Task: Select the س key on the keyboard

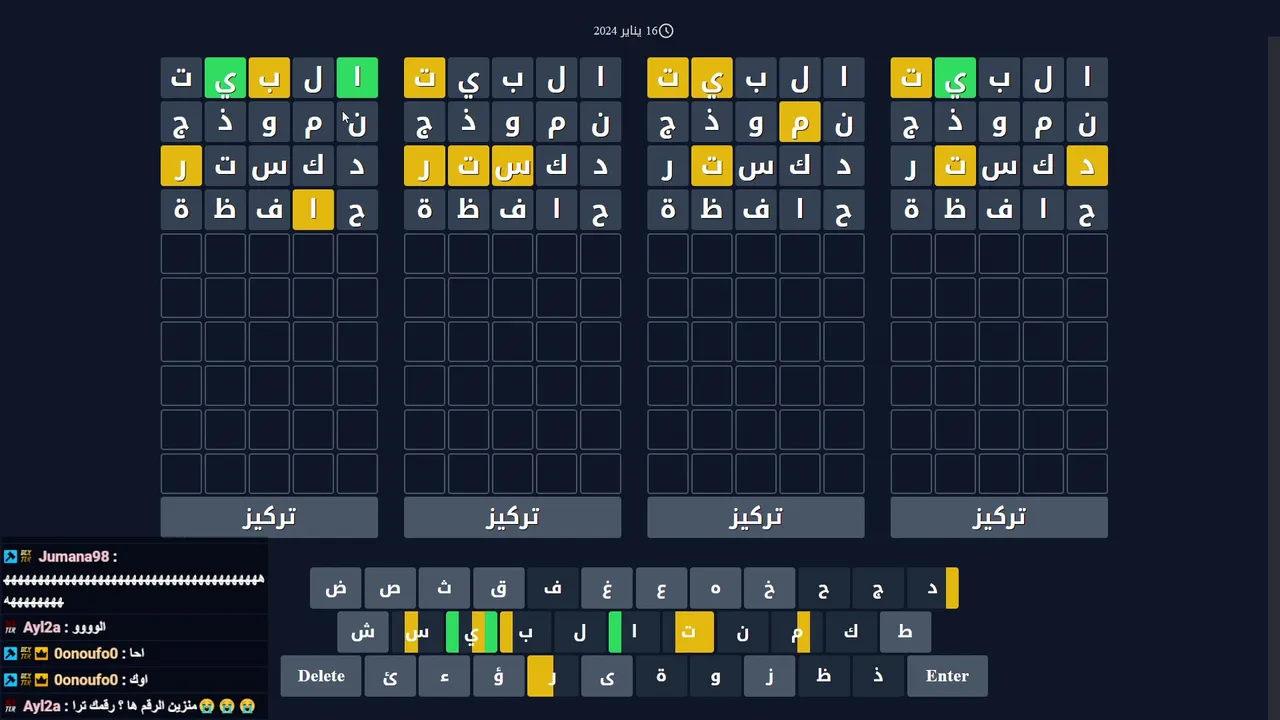Action: 417,632
